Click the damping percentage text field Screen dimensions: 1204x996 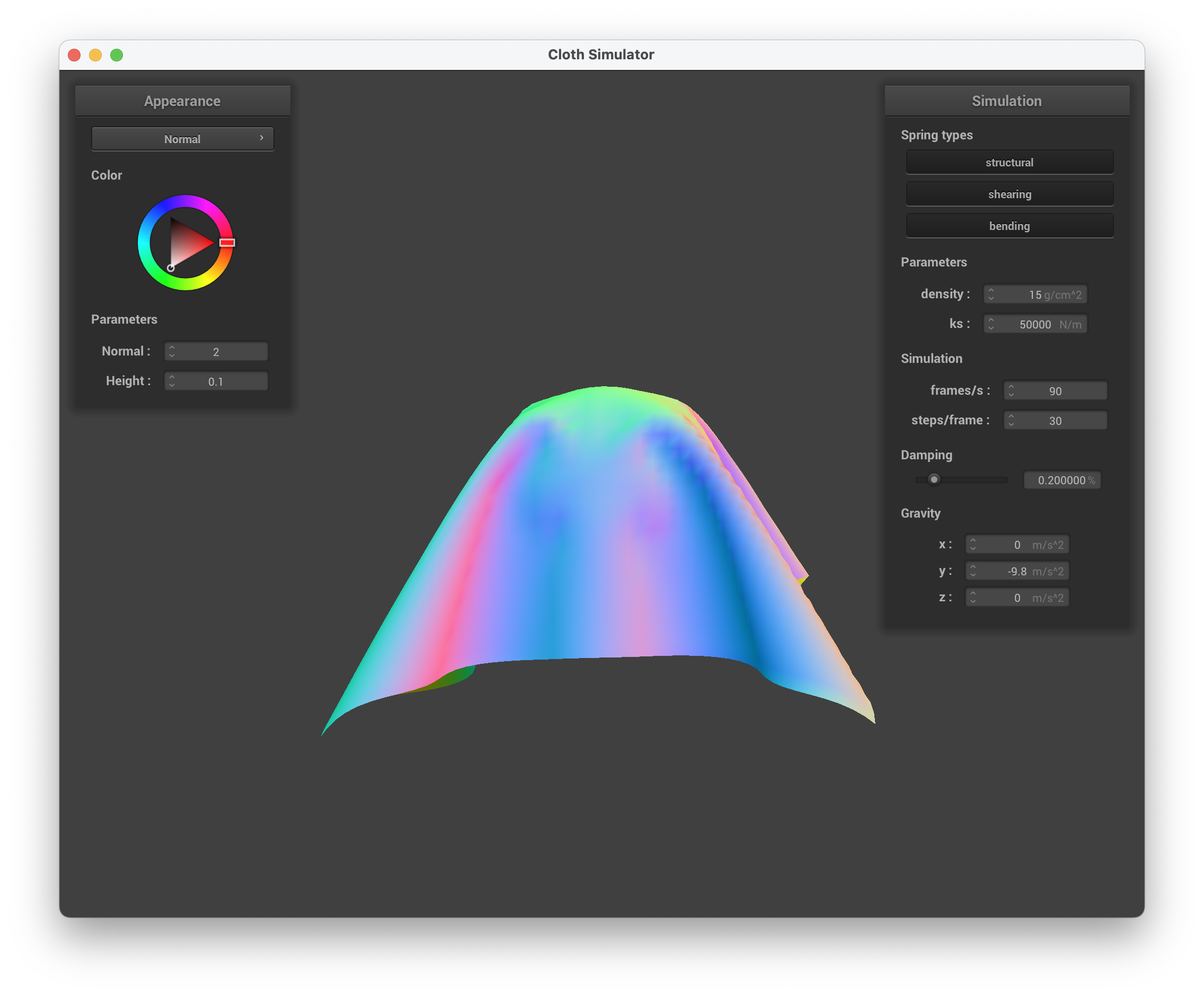(x=1061, y=480)
